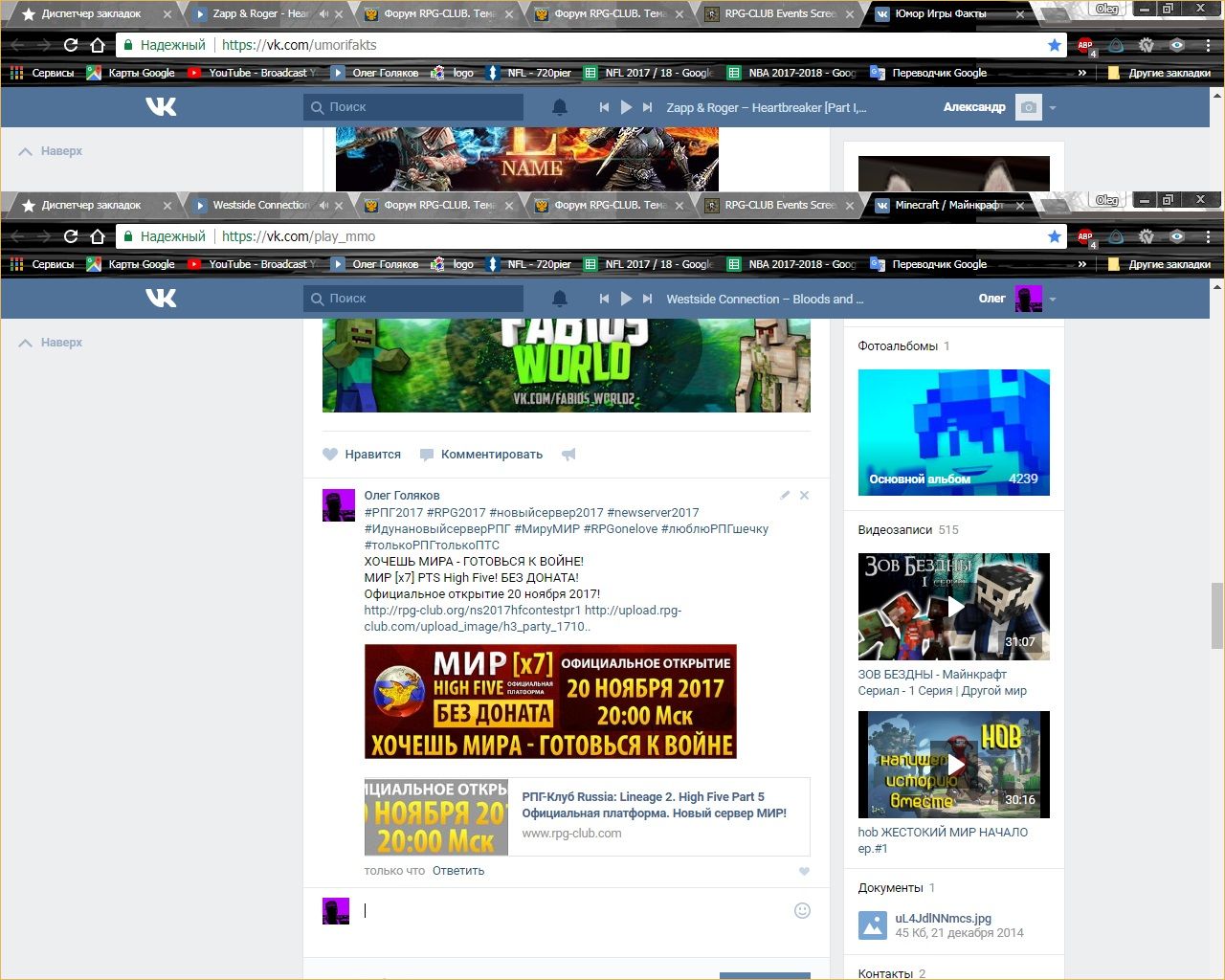Viewport: 1225px width, 980px height.
Task: Like the Fabios World post via Нравится
Action: 362,455
